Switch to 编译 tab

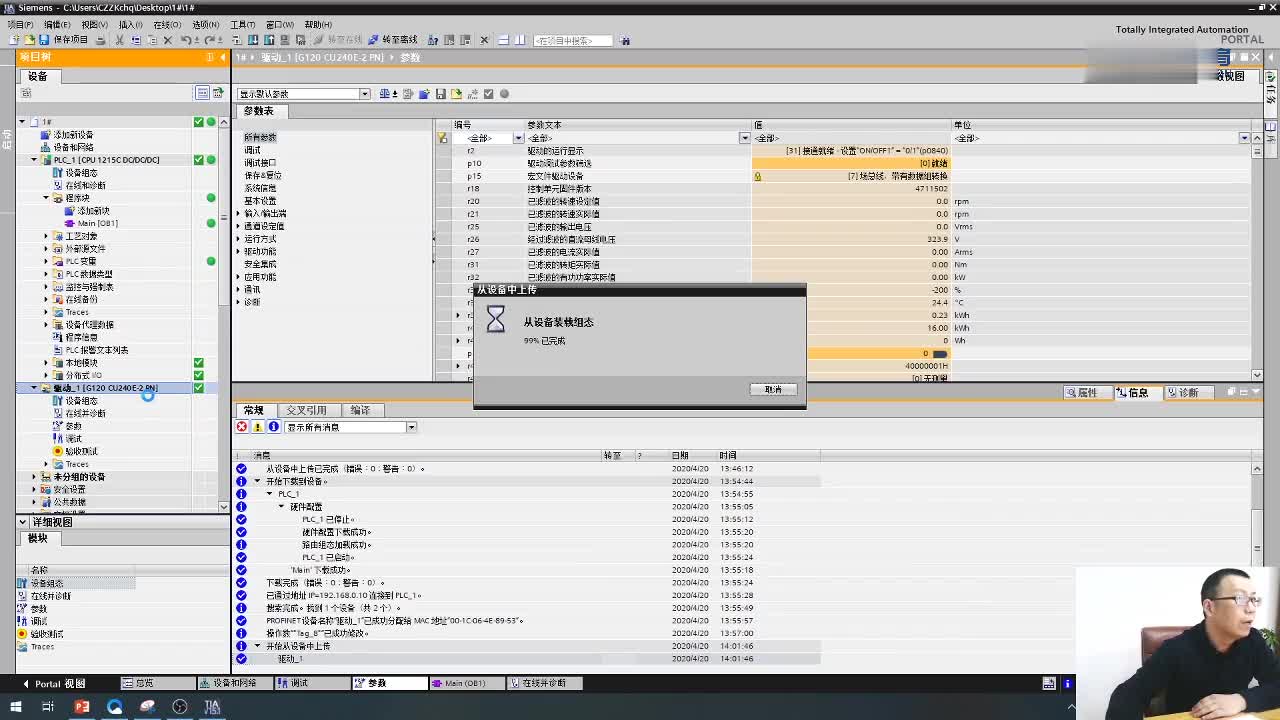tap(360, 410)
